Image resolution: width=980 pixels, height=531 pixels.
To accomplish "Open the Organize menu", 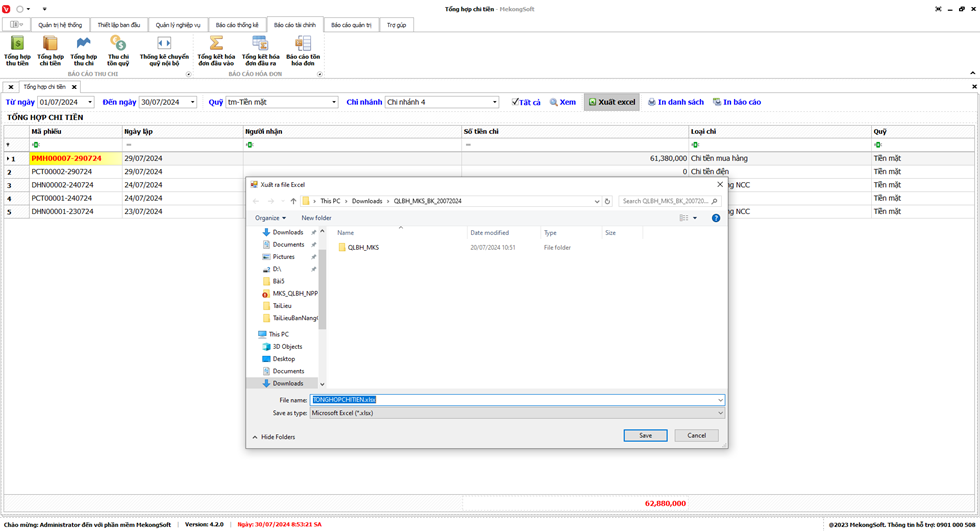I will click(270, 218).
